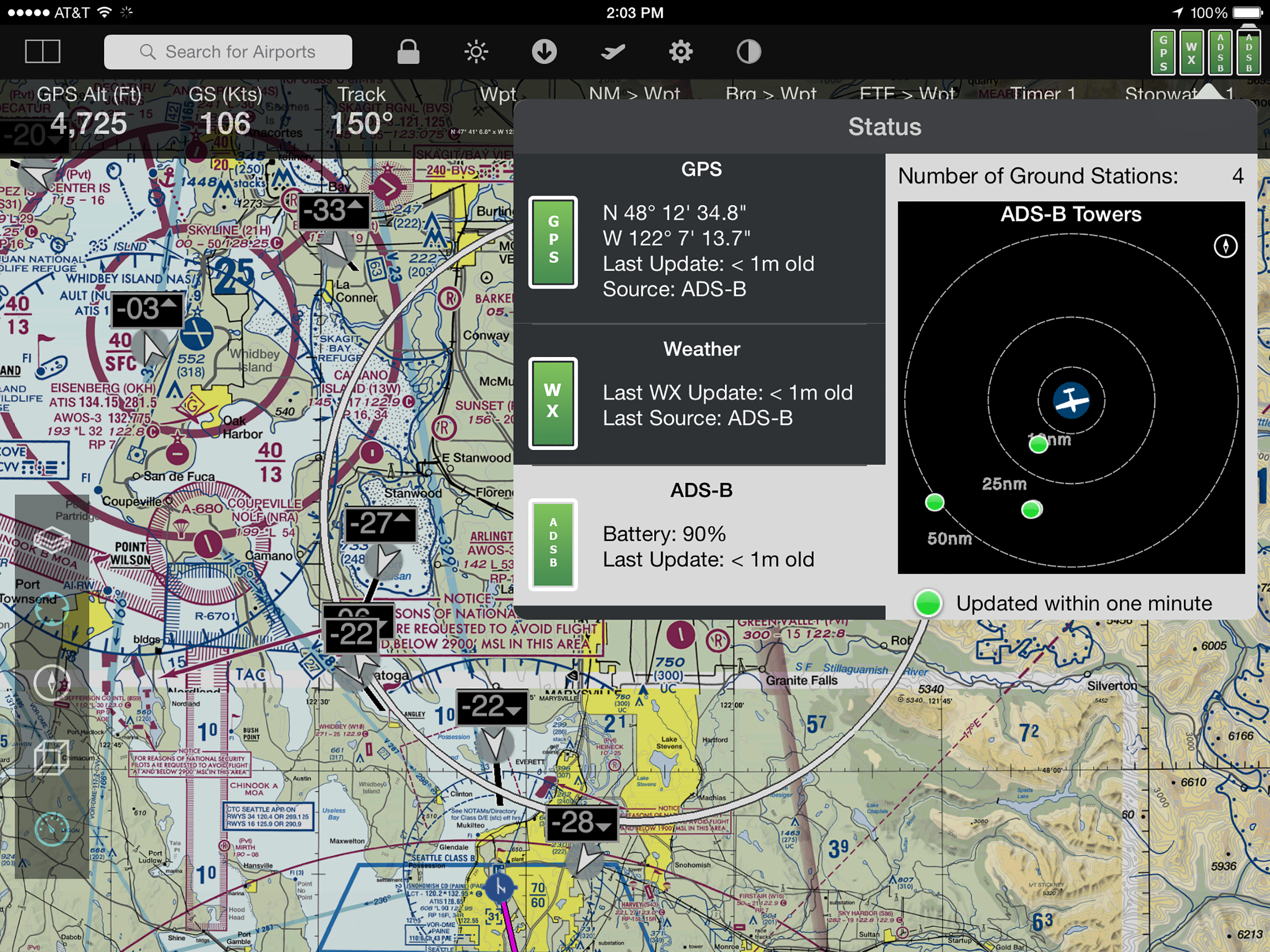
Task: Tap the compass button on ADS-B Towers
Action: [1225, 246]
